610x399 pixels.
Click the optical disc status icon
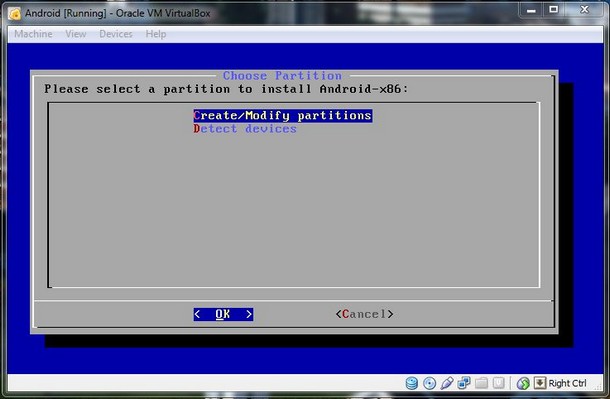pyautogui.click(x=429, y=383)
